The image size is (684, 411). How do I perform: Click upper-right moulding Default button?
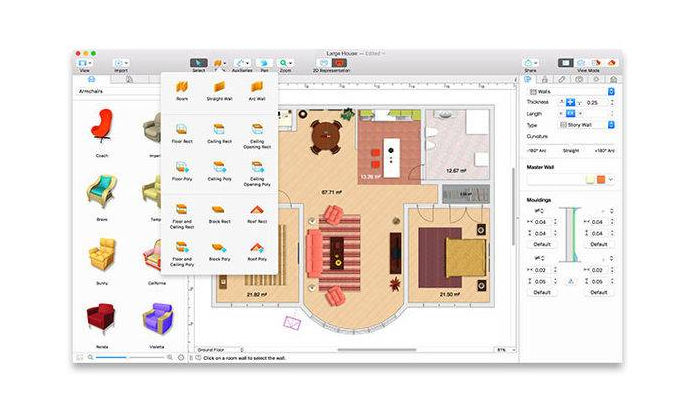pos(599,244)
